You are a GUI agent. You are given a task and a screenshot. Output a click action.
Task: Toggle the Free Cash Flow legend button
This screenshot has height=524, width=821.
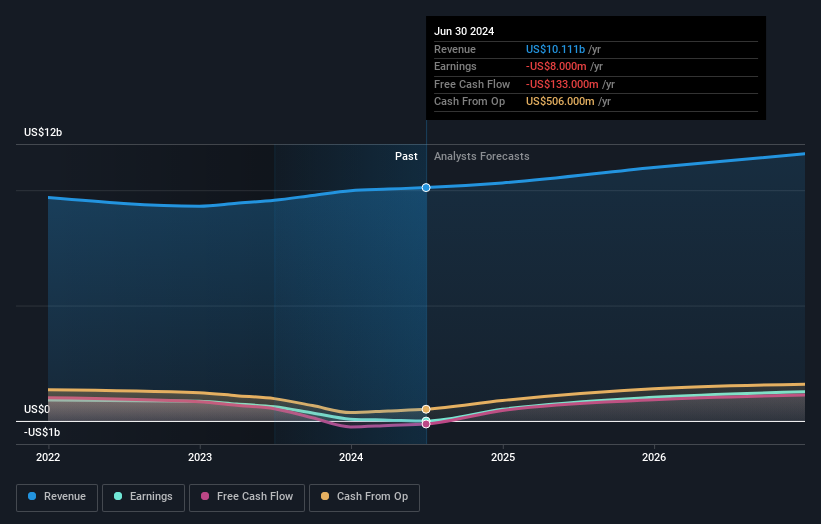click(x=247, y=497)
